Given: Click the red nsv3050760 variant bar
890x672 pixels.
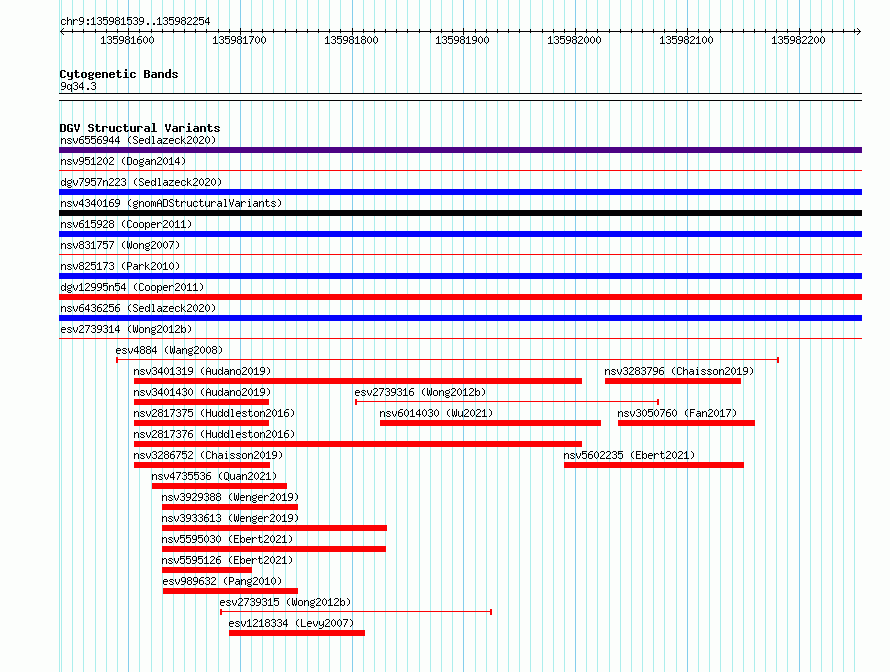Looking at the screenshot, I should click(x=686, y=423).
